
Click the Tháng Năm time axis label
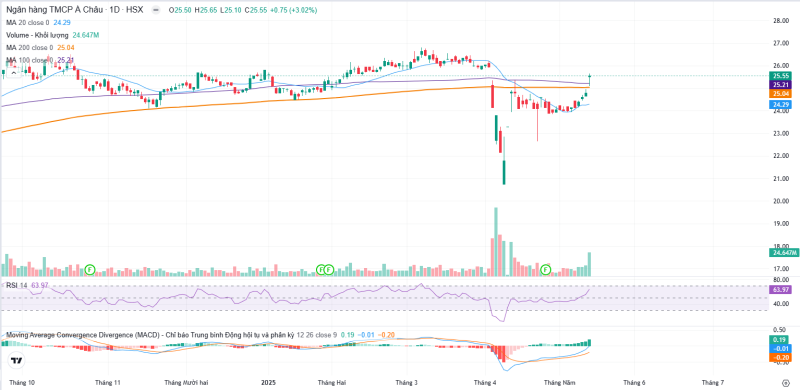559,382
